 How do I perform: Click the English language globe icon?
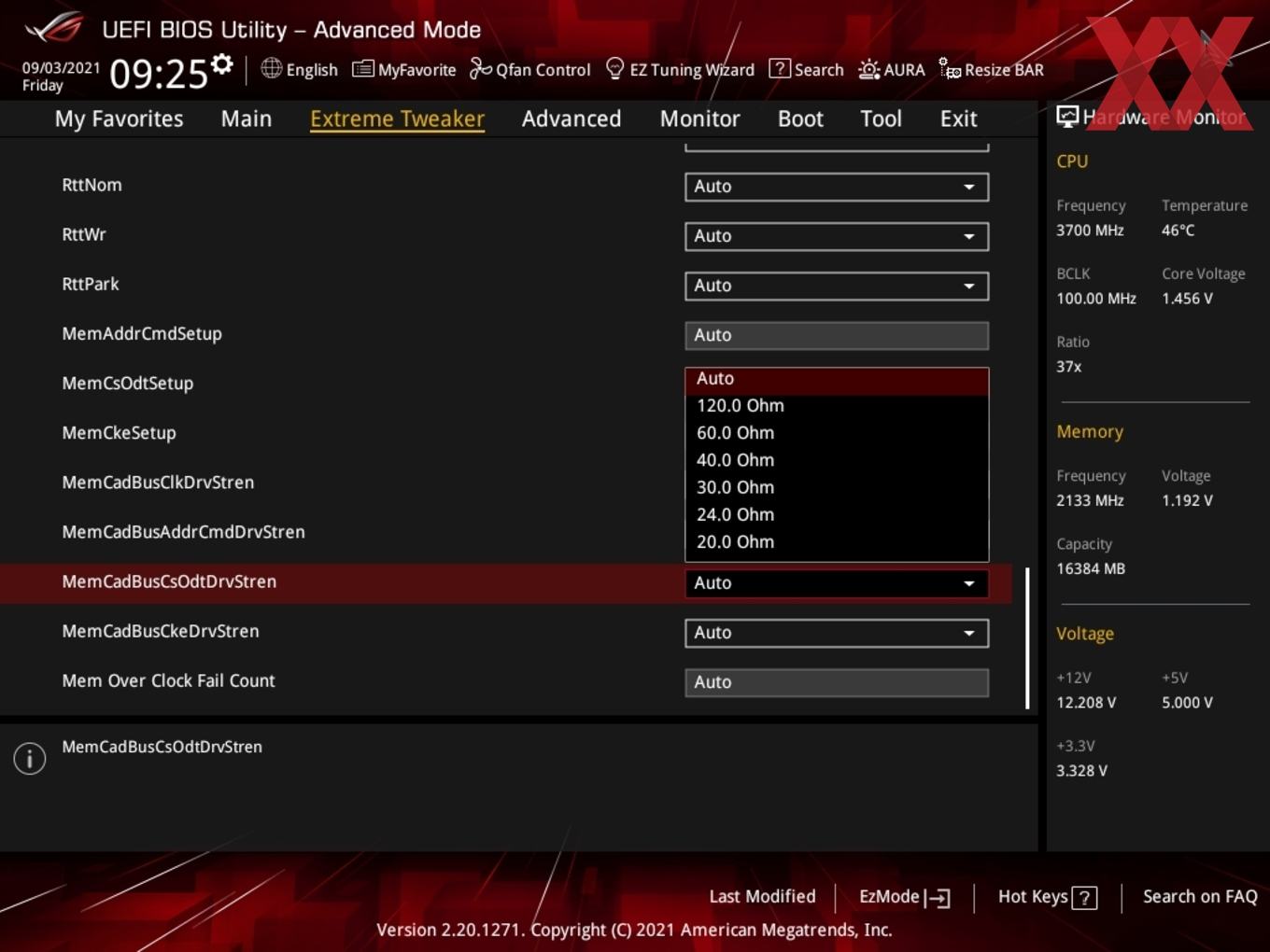271,68
